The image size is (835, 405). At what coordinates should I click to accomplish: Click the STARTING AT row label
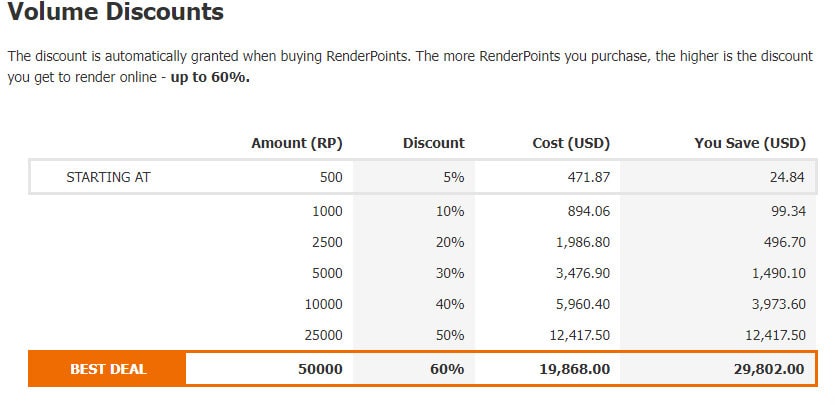[x=108, y=177]
